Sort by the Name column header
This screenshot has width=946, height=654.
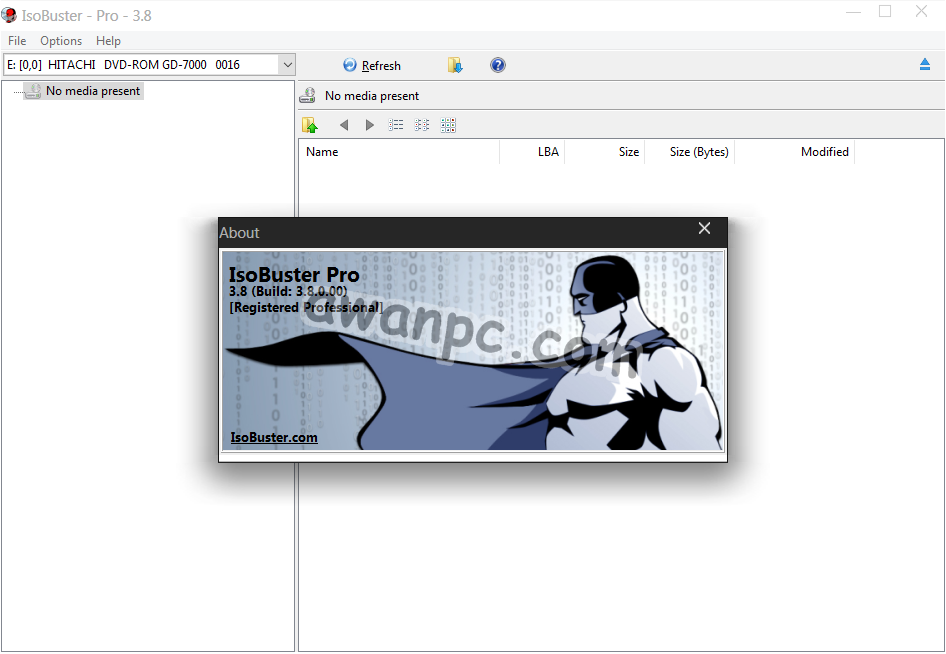click(x=399, y=152)
